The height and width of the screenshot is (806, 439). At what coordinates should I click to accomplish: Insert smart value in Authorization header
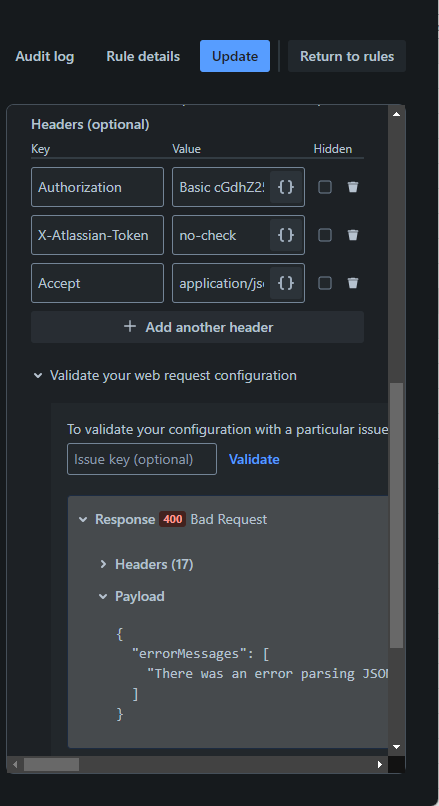tap(286, 187)
